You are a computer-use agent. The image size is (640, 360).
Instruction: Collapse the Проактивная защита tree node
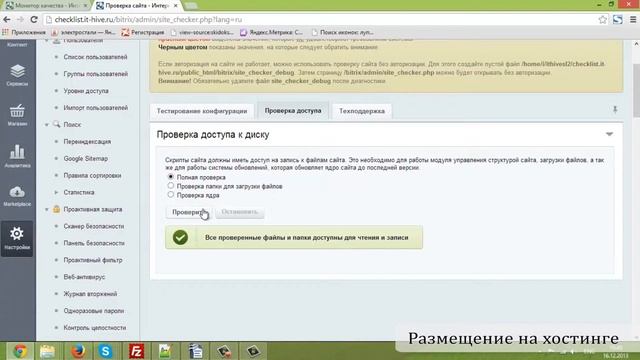47,209
